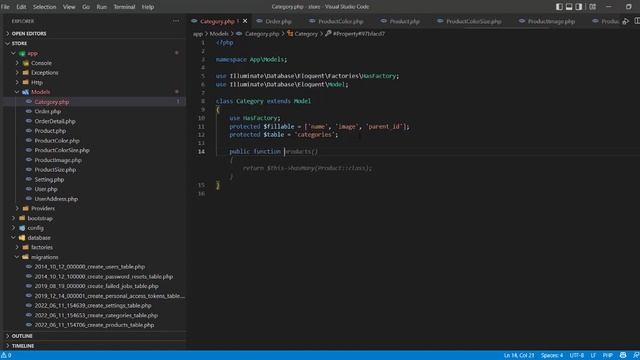Toggle the bottom panel layout icon
Viewport: 640px width, 360px height.
(x=569, y=7)
